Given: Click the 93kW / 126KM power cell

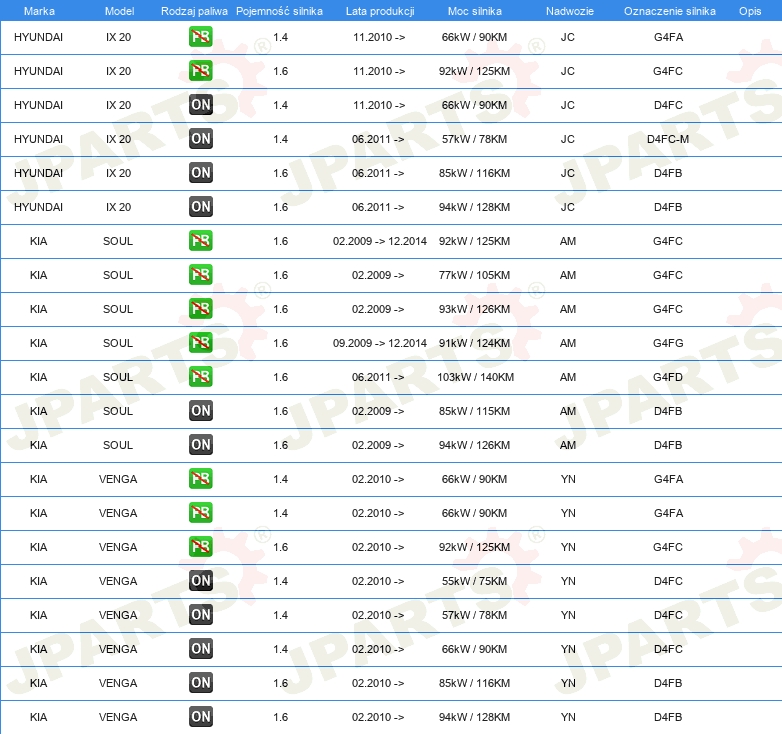Looking at the screenshot, I should pos(474,309).
